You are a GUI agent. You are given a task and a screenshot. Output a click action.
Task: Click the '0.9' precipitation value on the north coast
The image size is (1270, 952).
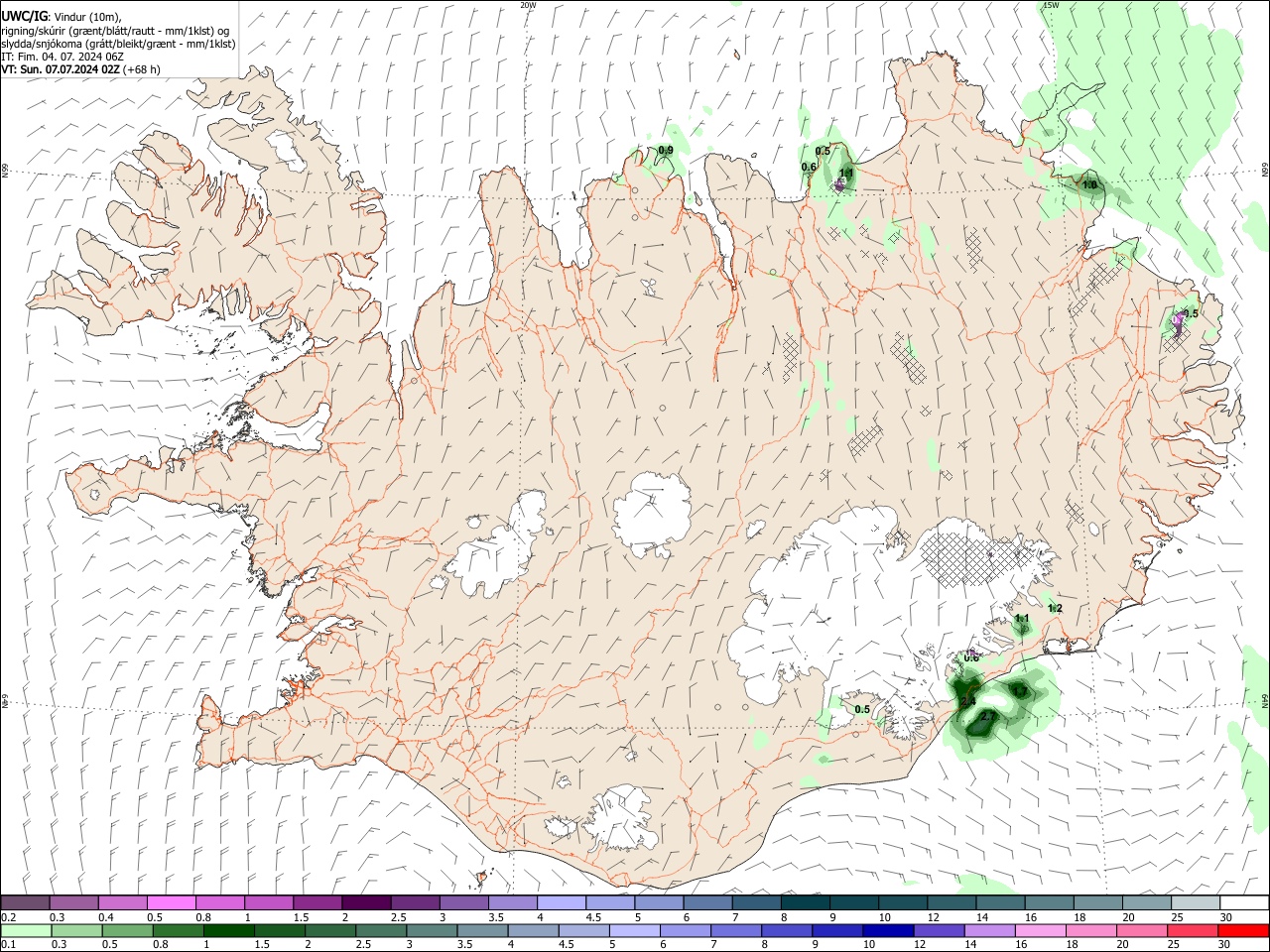[x=666, y=151]
